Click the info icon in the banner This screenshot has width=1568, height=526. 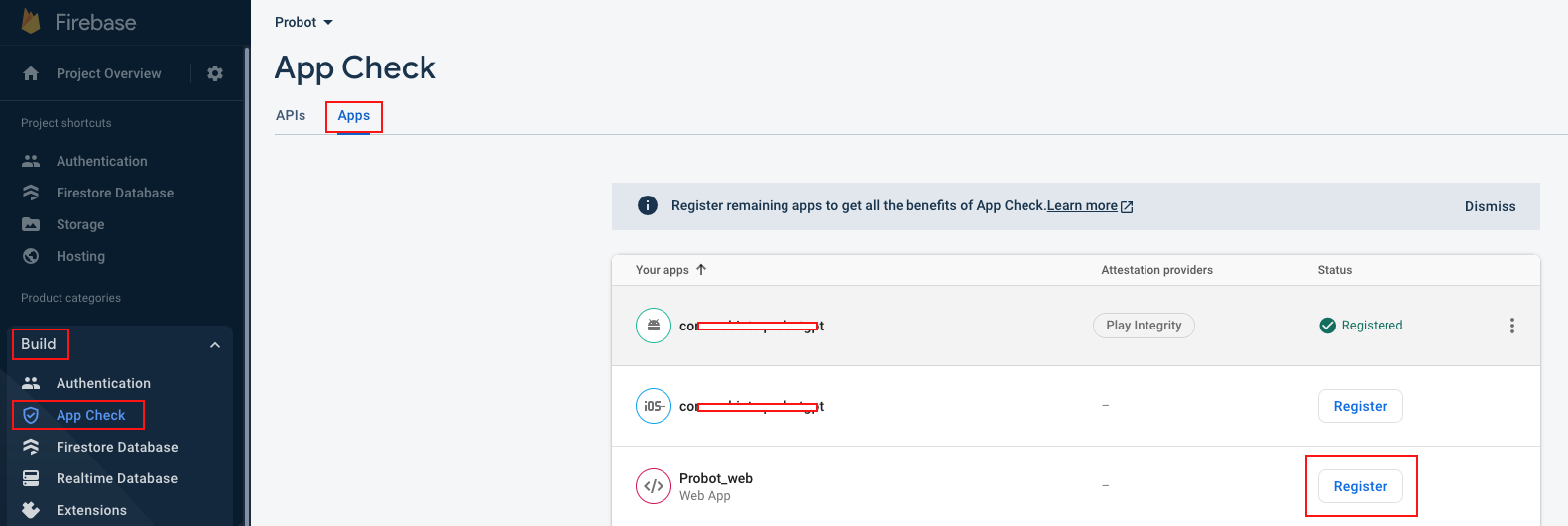648,205
